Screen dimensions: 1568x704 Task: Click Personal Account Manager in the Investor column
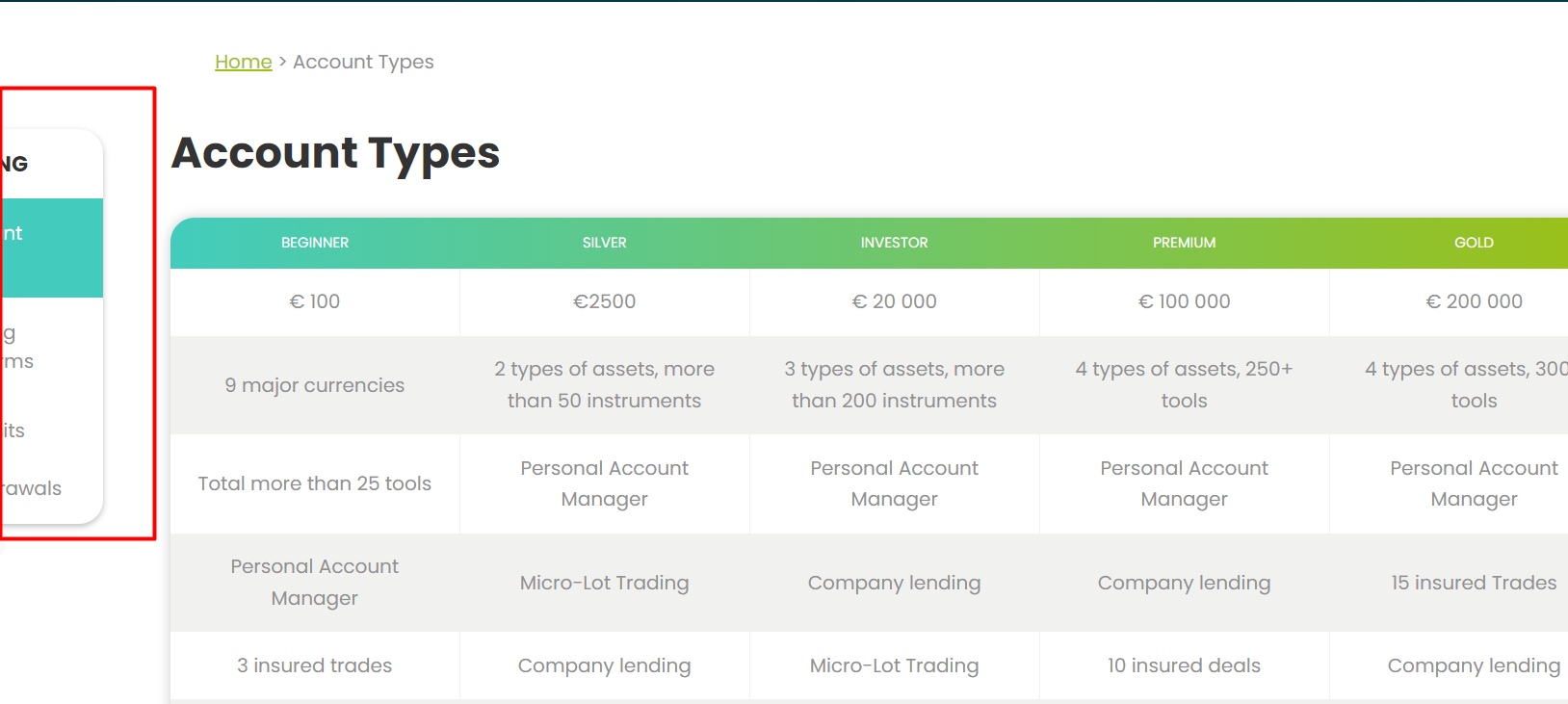tap(895, 483)
